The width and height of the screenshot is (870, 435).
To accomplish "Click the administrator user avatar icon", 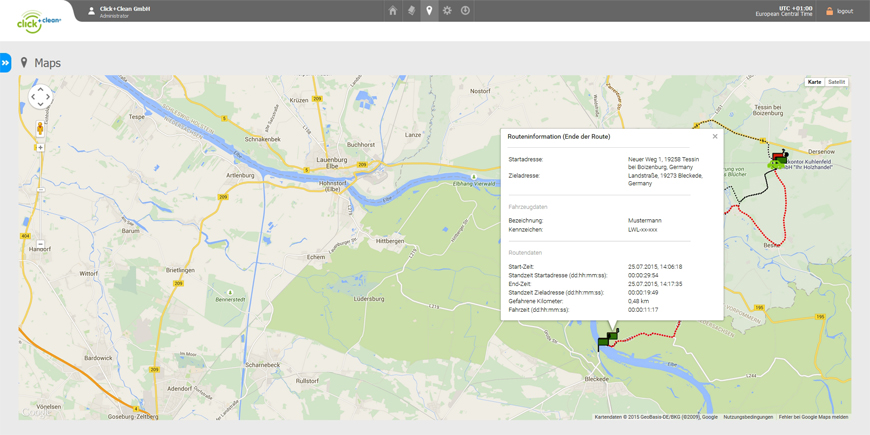I will click(92, 11).
